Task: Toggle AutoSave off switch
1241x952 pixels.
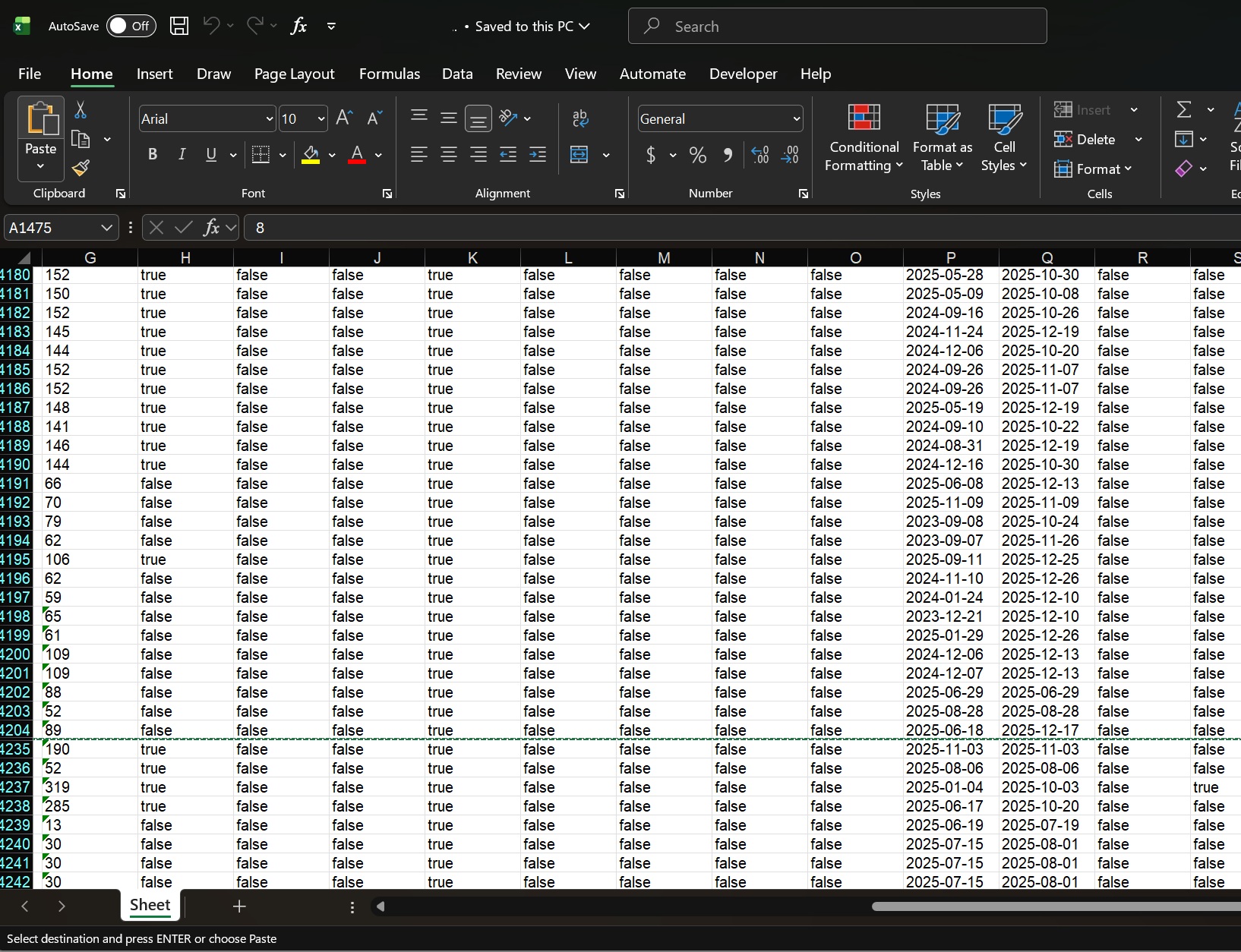Action: [x=131, y=25]
